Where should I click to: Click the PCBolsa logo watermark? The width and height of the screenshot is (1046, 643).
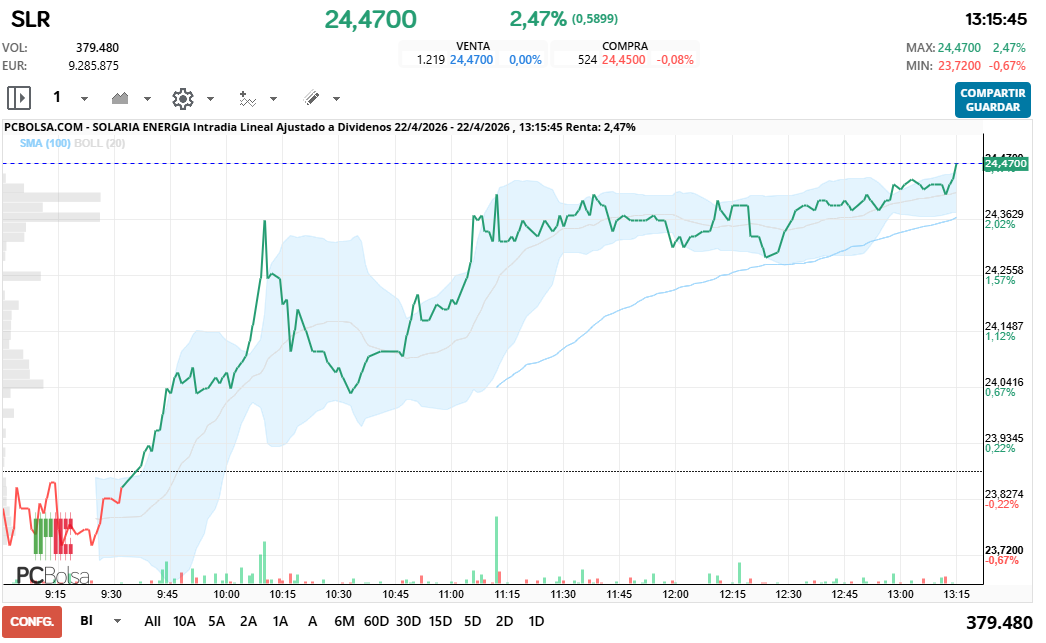[x=52, y=575]
